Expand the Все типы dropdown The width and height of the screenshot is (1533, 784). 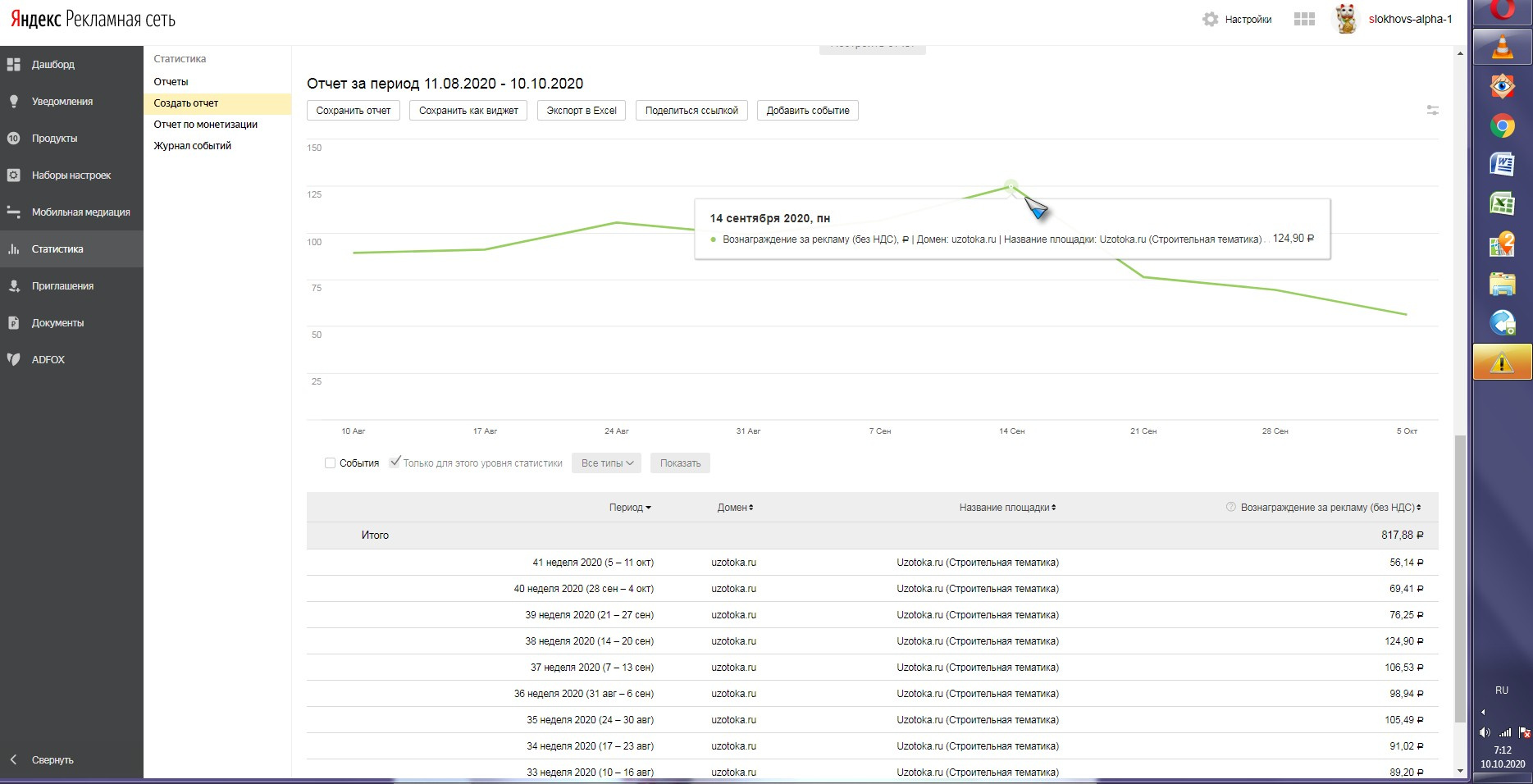click(x=607, y=463)
